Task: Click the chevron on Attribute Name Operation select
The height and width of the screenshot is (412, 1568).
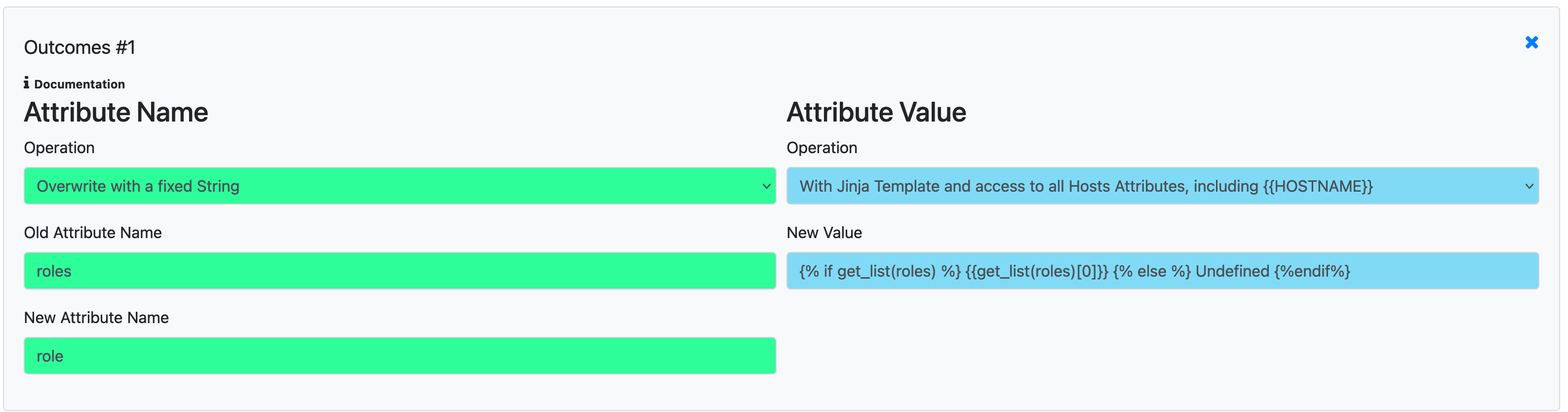Action: [x=766, y=187]
